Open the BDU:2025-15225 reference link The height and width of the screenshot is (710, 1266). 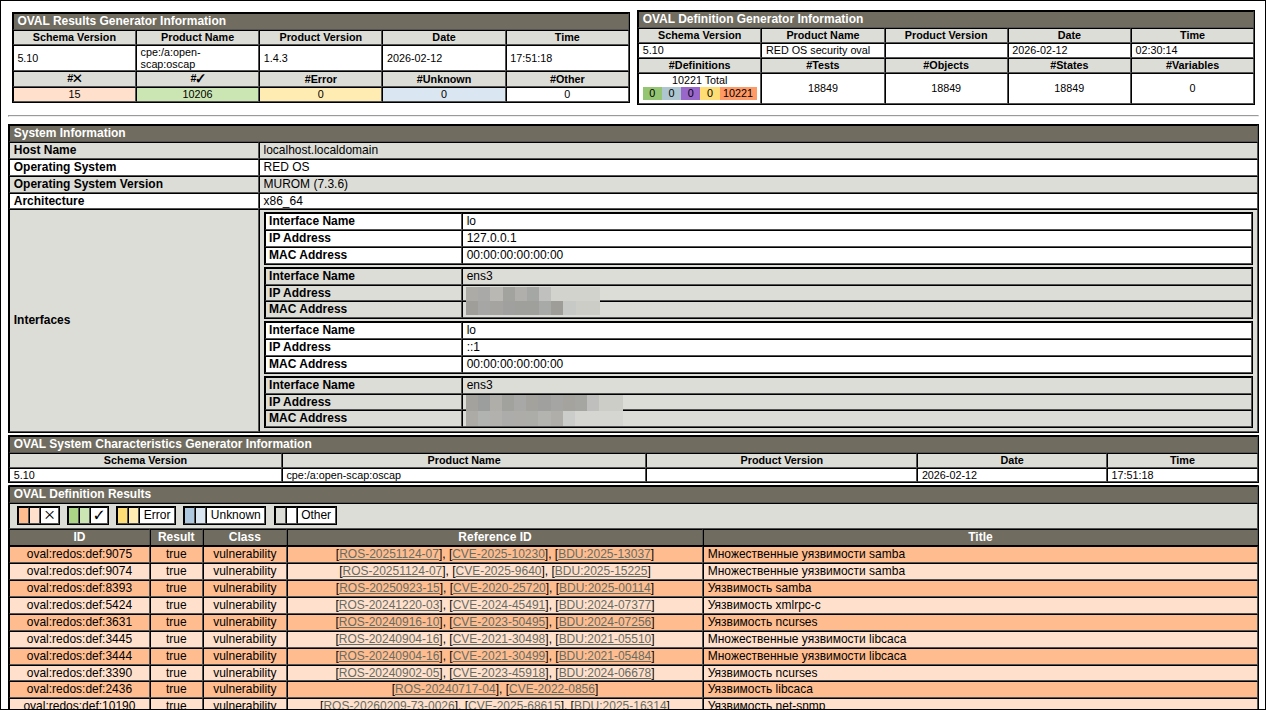pyautogui.click(x=603, y=571)
